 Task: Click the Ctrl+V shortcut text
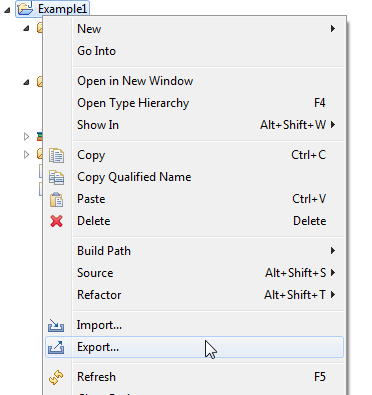pyautogui.click(x=309, y=199)
